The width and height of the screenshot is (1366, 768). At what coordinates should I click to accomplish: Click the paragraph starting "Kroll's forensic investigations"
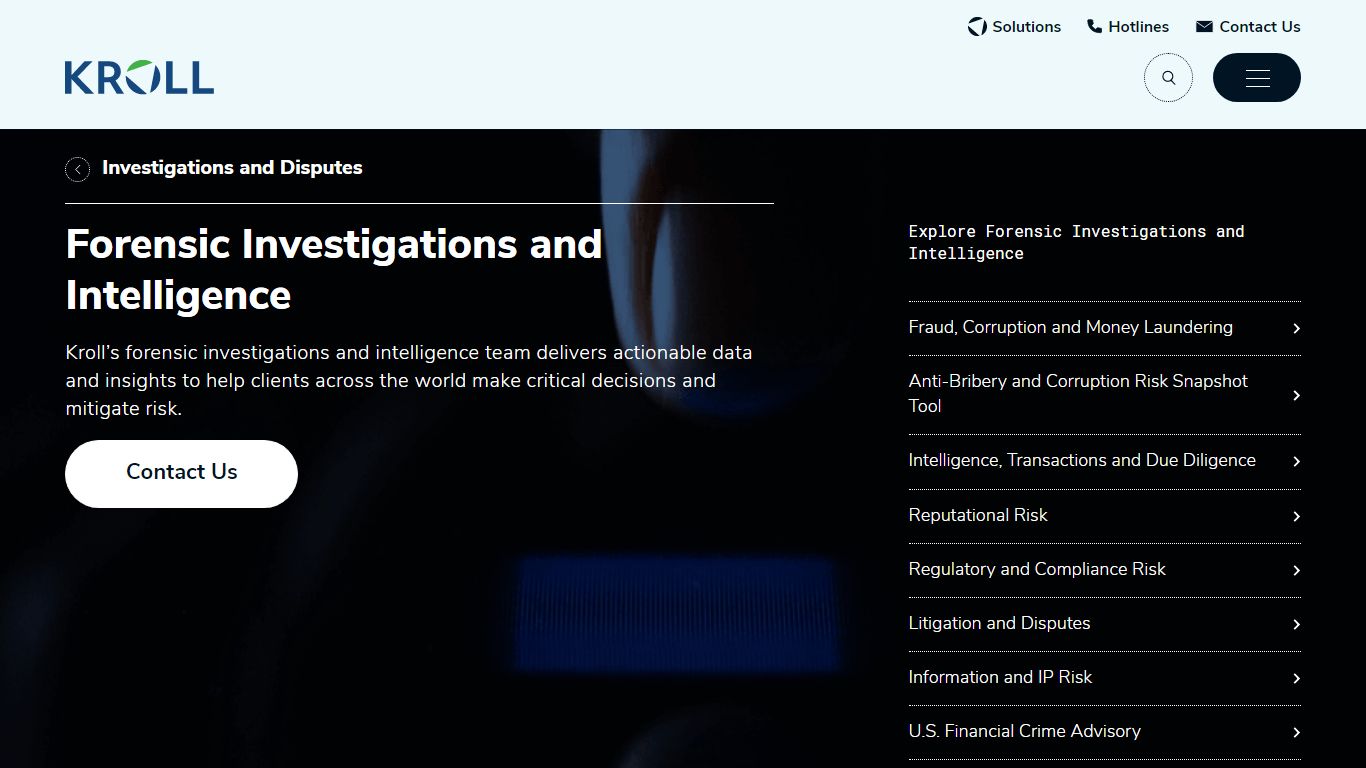409,381
